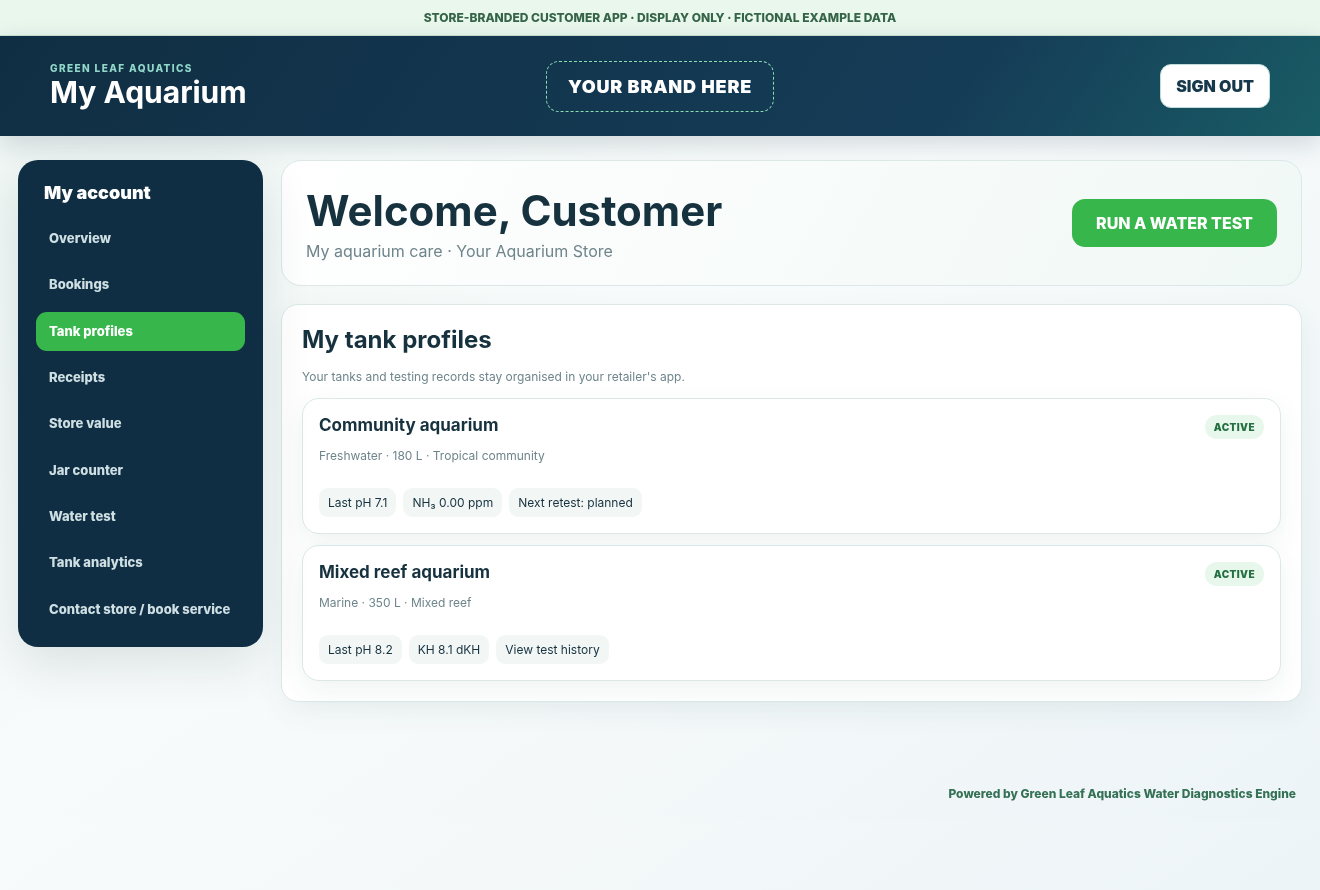Click the Green Leaf Aquatics brand label
This screenshot has width=1320, height=890.
click(121, 68)
